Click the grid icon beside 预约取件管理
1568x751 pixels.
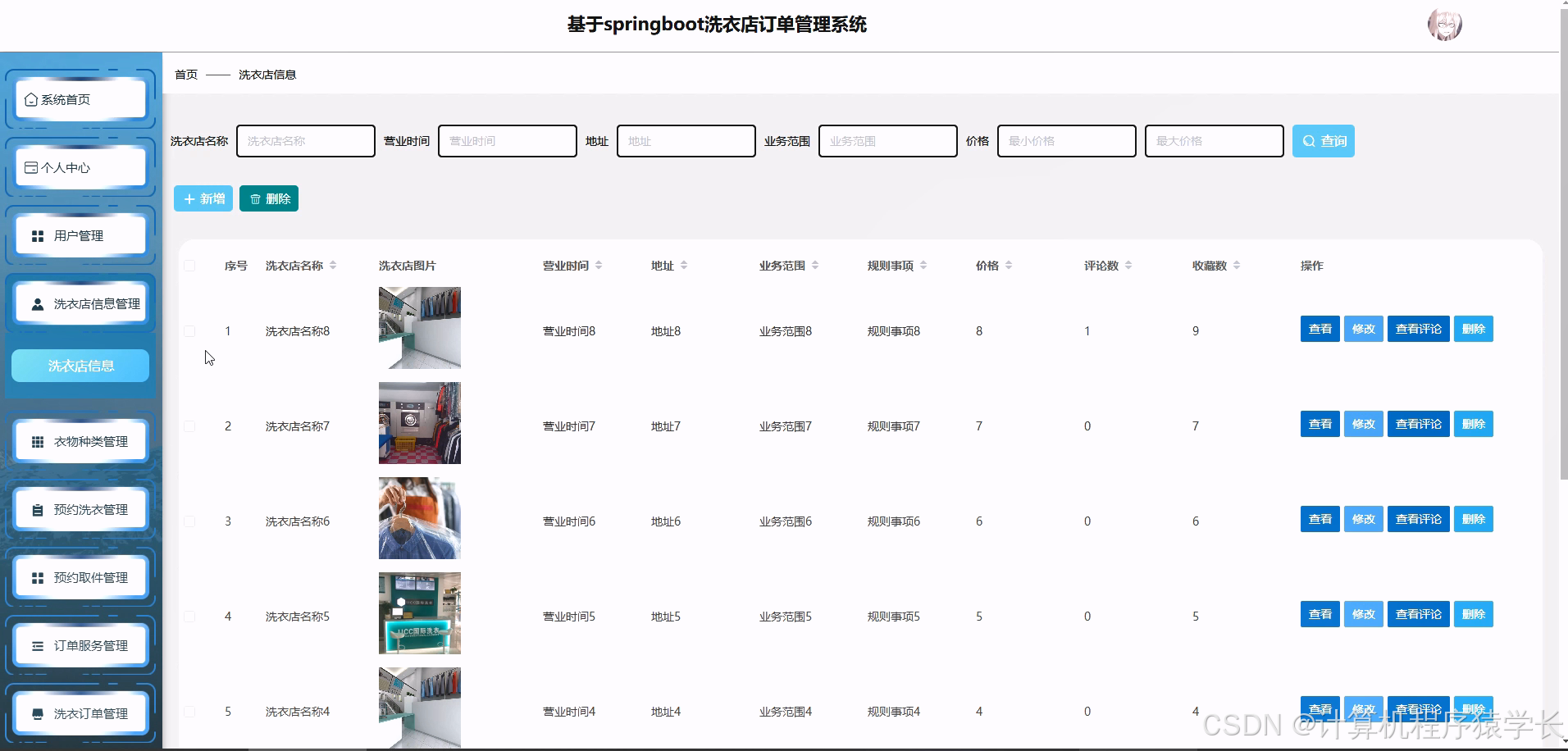click(38, 578)
